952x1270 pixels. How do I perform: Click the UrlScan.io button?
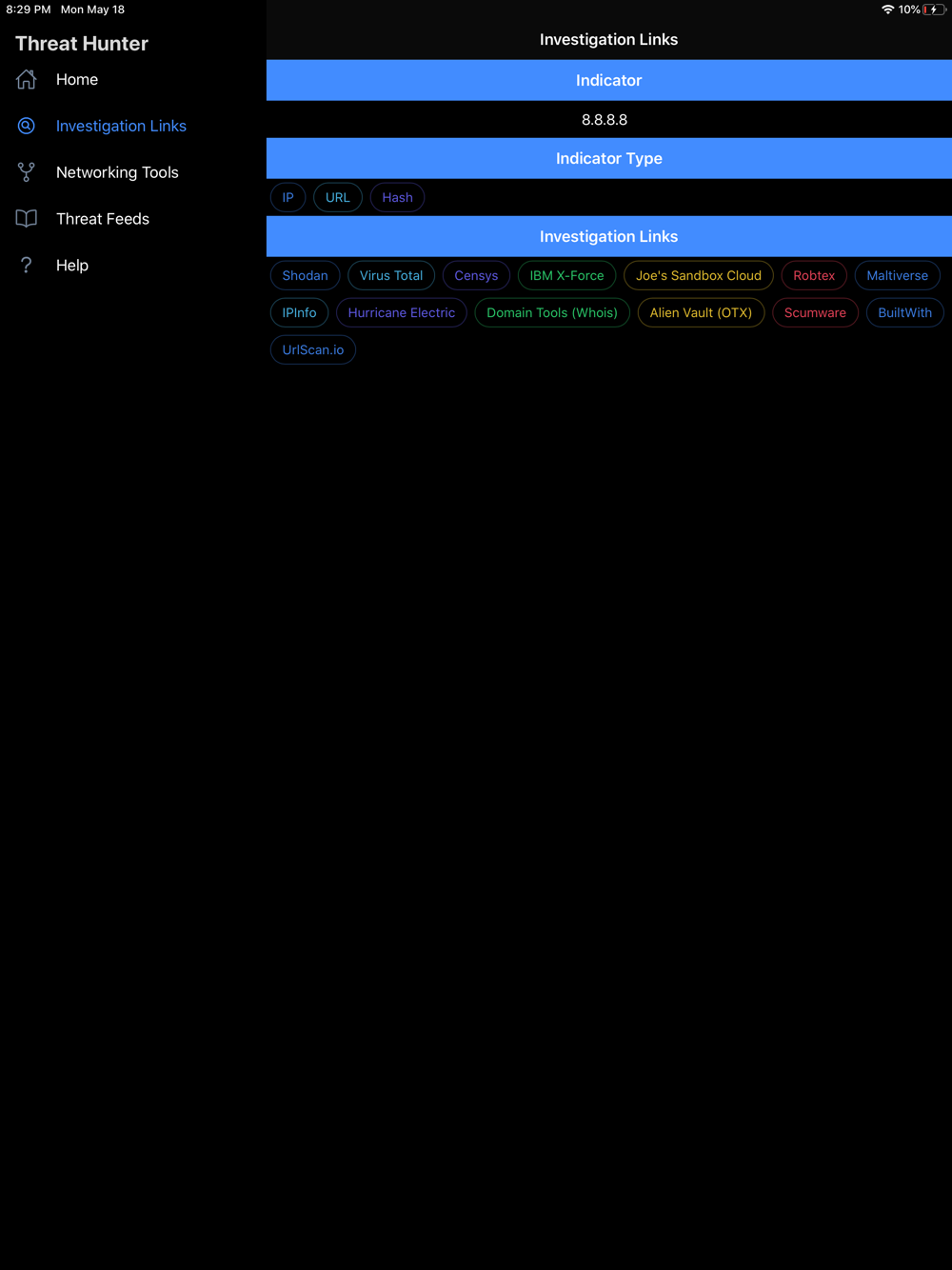(313, 349)
